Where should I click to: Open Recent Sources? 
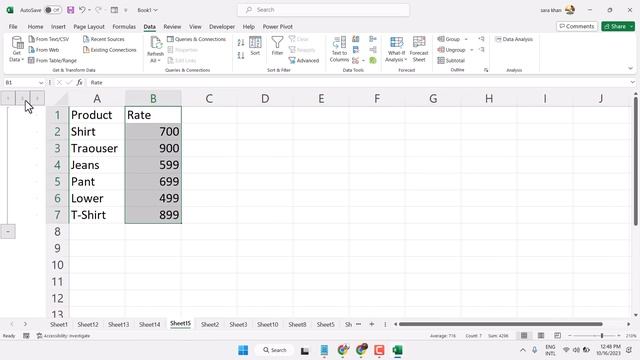click(x=104, y=39)
